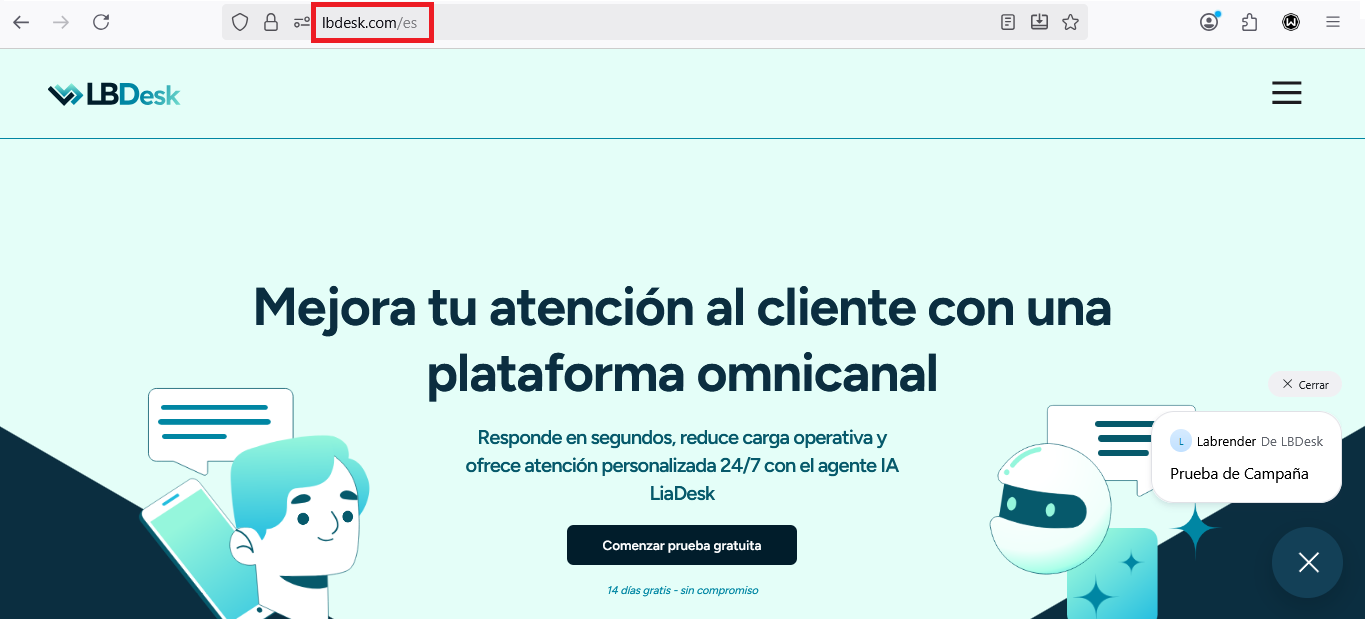Close the chat widget with round X button
1365x619 pixels.
point(1308,562)
